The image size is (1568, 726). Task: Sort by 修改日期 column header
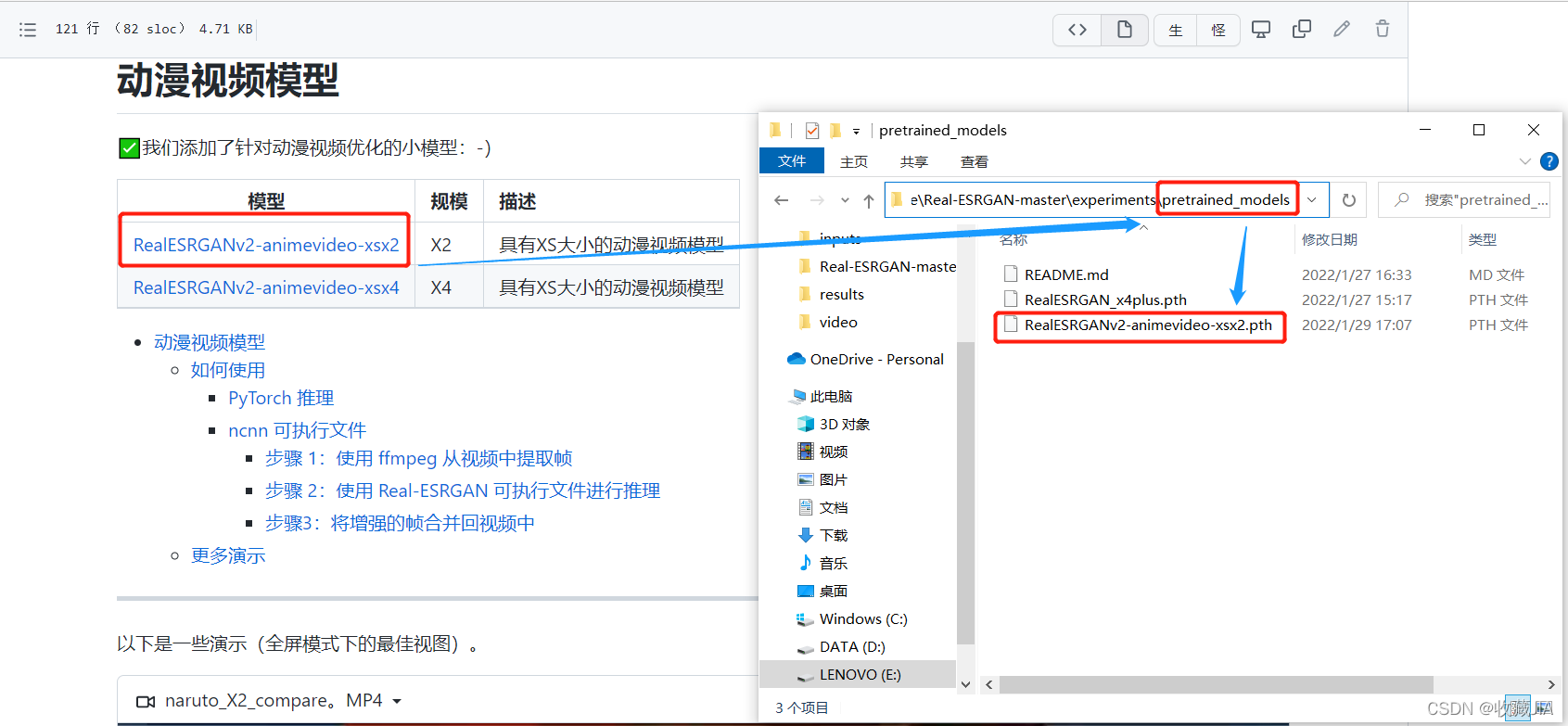(x=1329, y=240)
